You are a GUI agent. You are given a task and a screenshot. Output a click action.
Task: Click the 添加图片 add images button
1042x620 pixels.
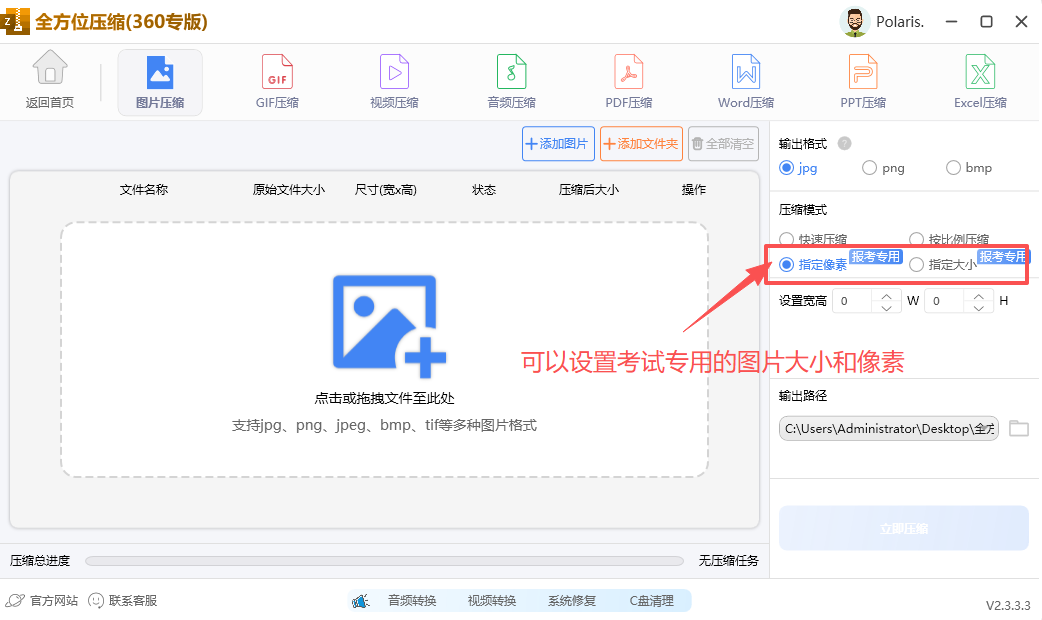pyautogui.click(x=558, y=143)
